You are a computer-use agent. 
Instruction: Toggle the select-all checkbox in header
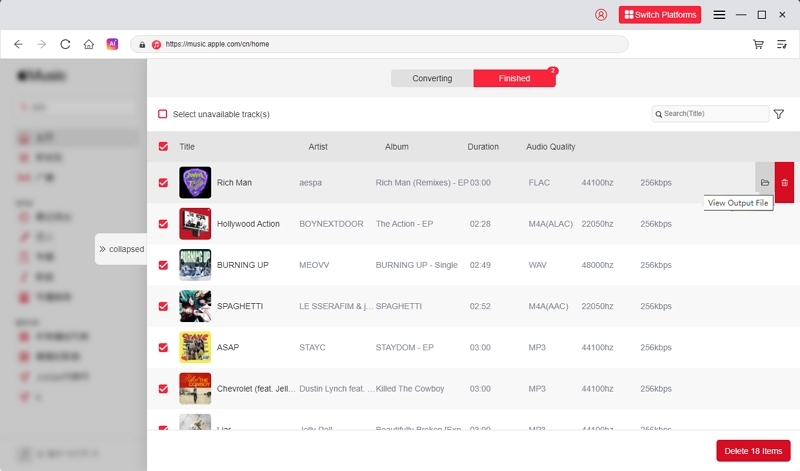pyautogui.click(x=163, y=146)
